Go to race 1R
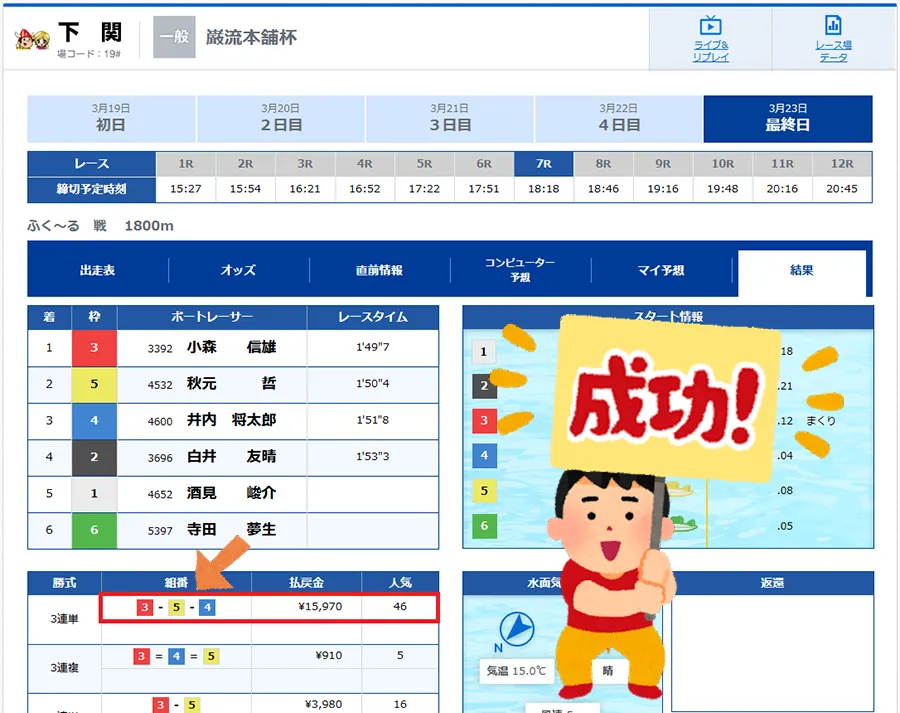Screen dimensions: 900x713 [185, 164]
